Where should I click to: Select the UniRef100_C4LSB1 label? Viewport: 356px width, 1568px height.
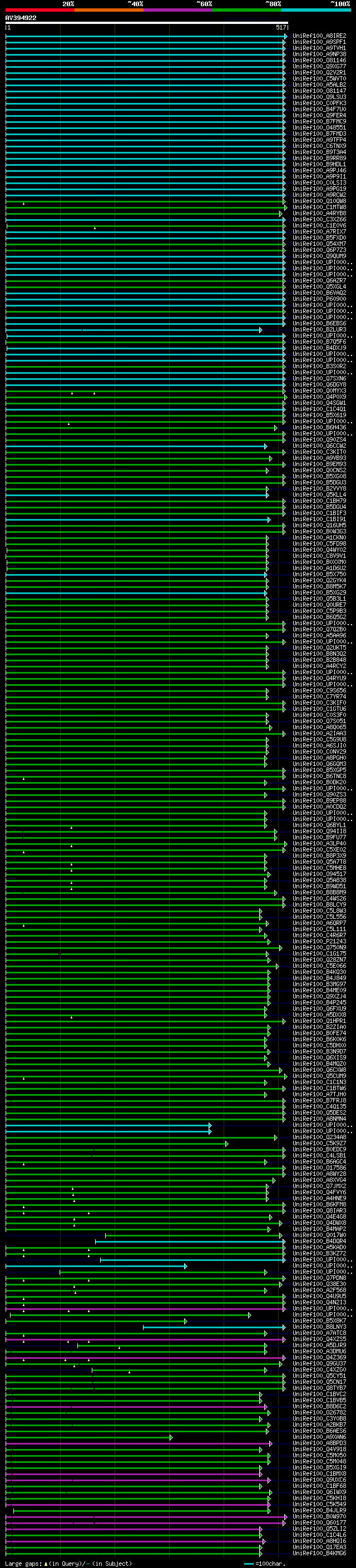pos(319,1155)
